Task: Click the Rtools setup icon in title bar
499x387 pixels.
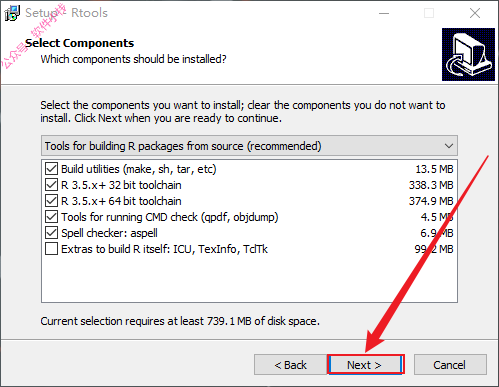Action: pos(12,13)
